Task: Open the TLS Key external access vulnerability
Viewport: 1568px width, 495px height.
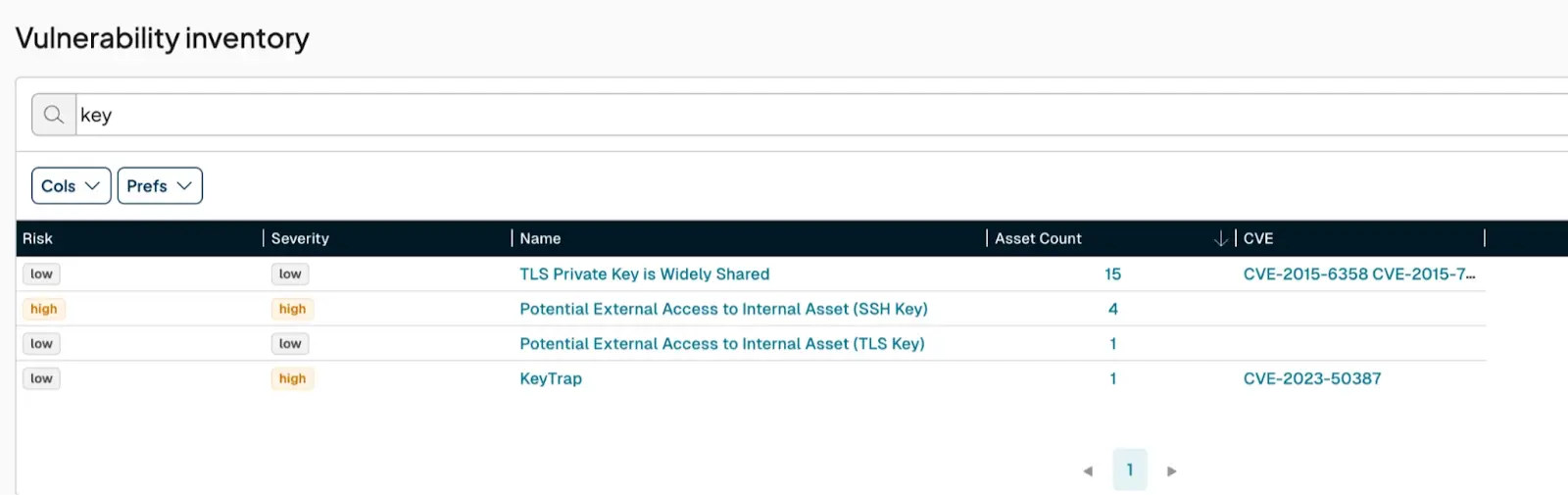Action: pyautogui.click(x=721, y=344)
